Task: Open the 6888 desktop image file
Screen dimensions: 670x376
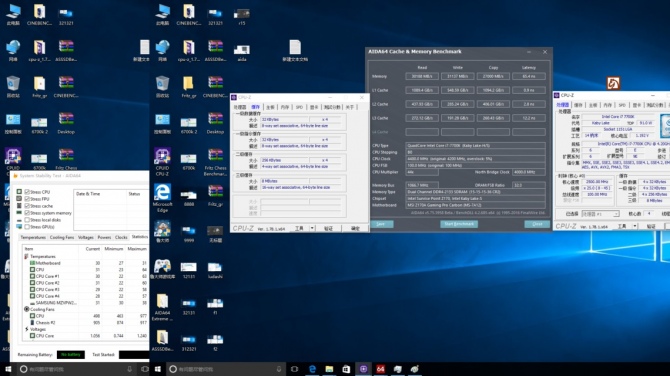Action: coord(188,197)
